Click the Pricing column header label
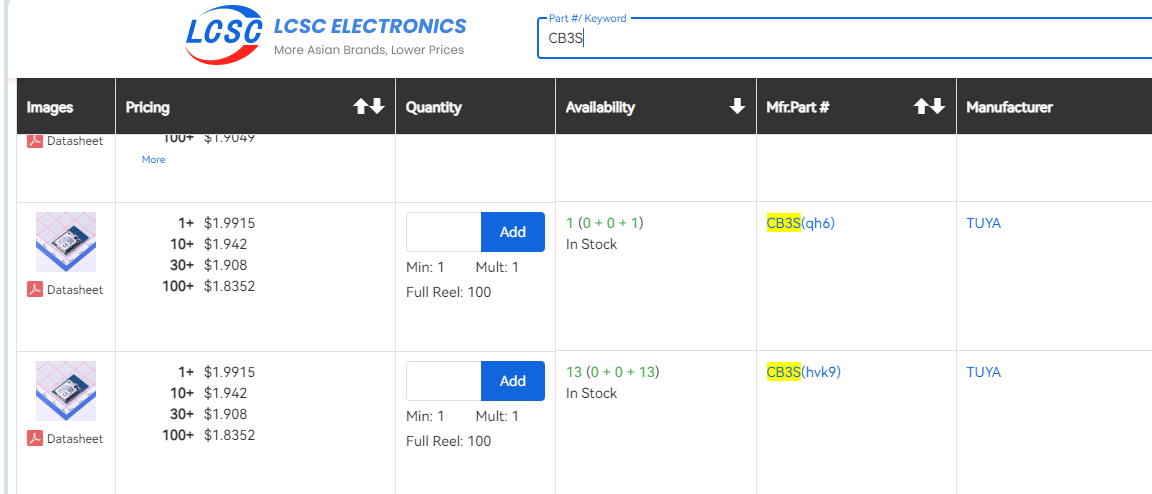This screenshot has height=494, width=1152. click(148, 107)
